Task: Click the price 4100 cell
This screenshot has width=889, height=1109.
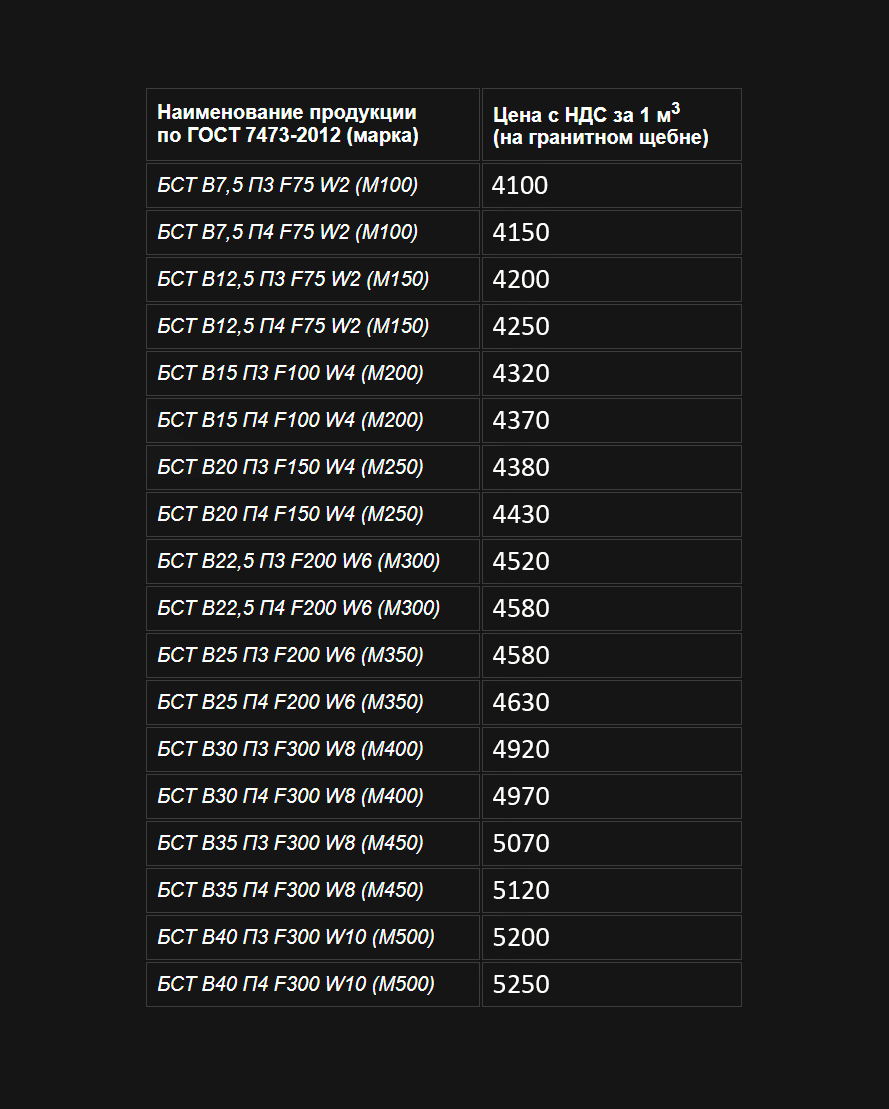Action: (612, 185)
